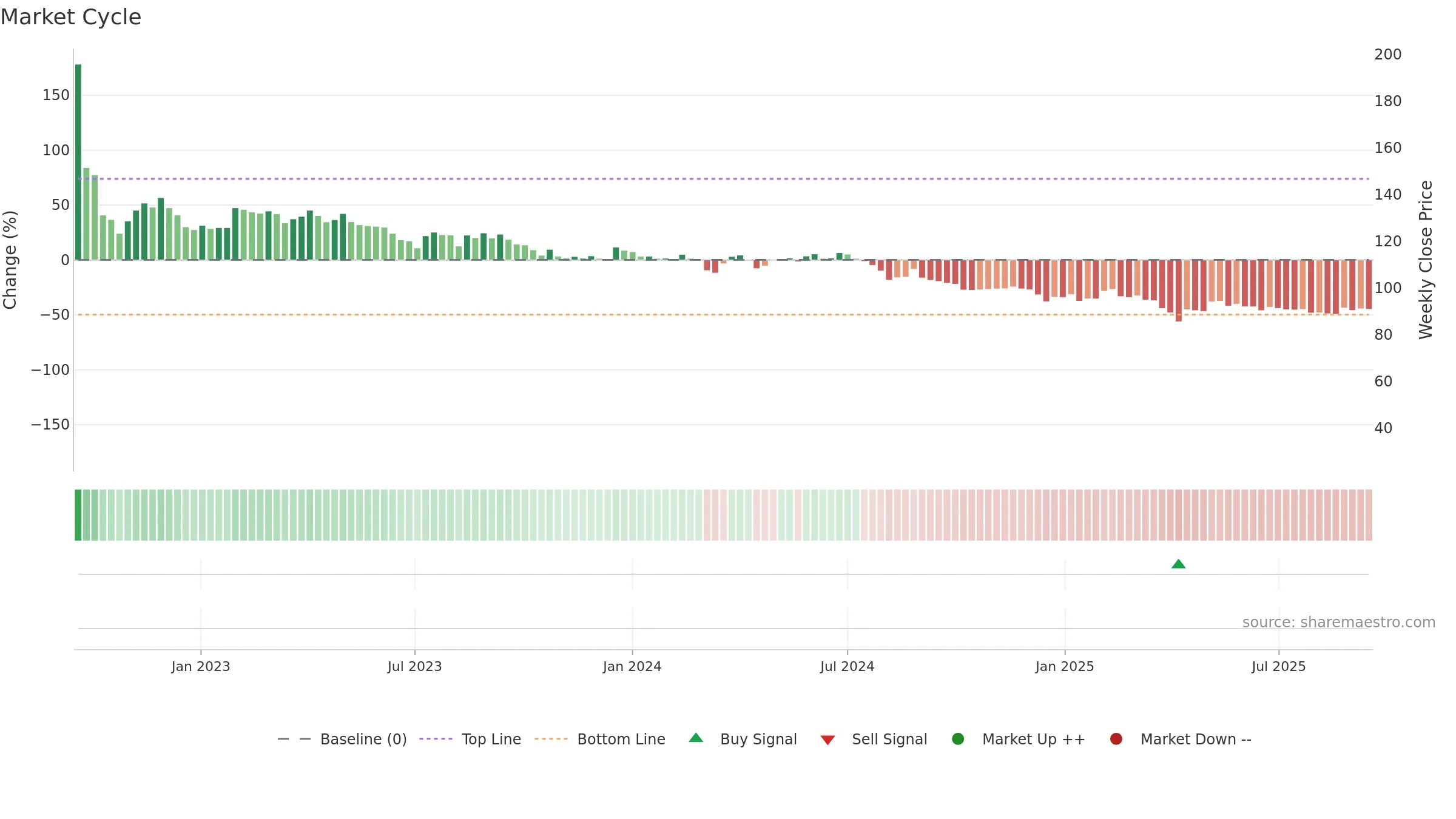Click the green Buy Signal triangle in the legend
The width and height of the screenshot is (1456, 819).
point(696,738)
